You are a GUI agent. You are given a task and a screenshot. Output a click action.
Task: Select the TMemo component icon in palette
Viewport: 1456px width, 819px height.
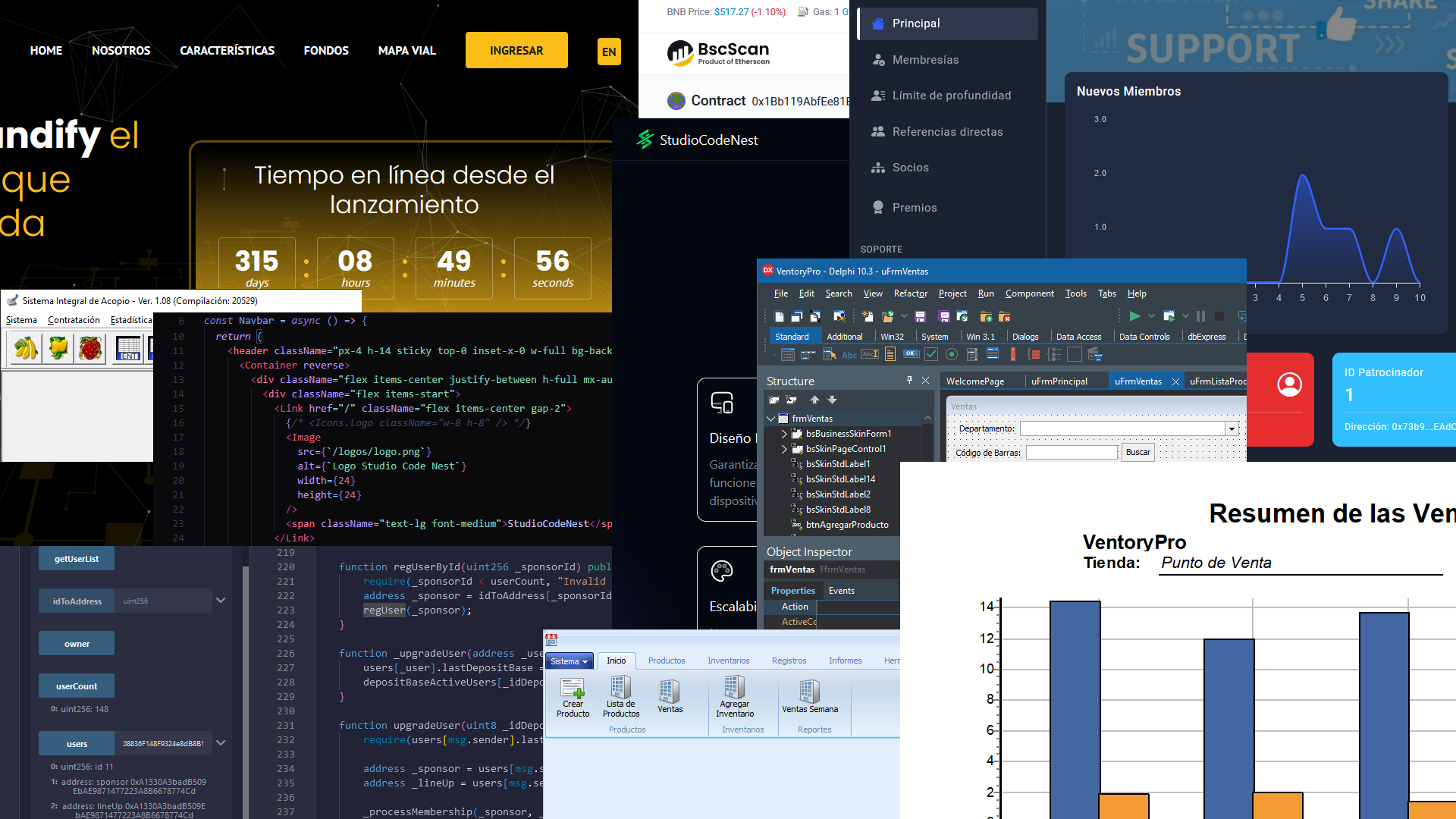coord(890,354)
